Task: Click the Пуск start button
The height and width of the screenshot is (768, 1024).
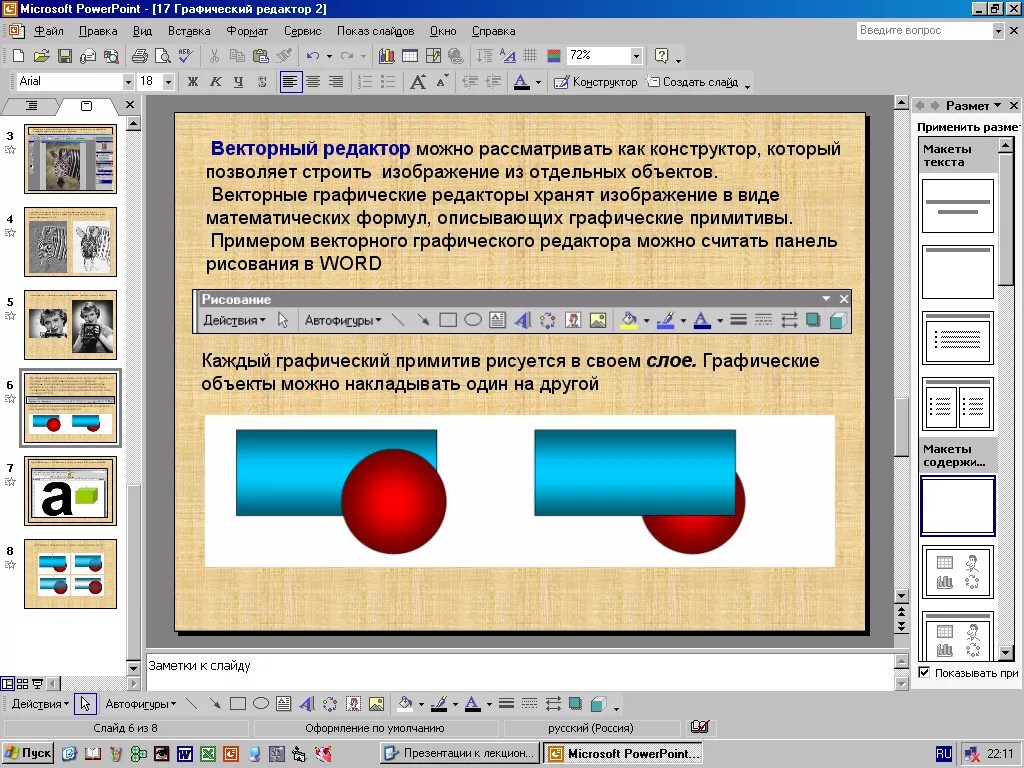Action: (27, 753)
